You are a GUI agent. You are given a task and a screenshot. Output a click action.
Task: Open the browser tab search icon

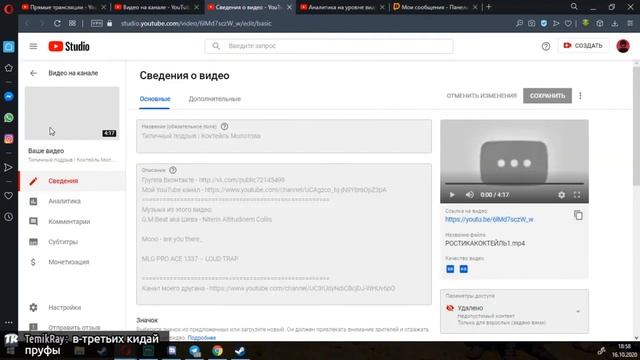pos(574,7)
